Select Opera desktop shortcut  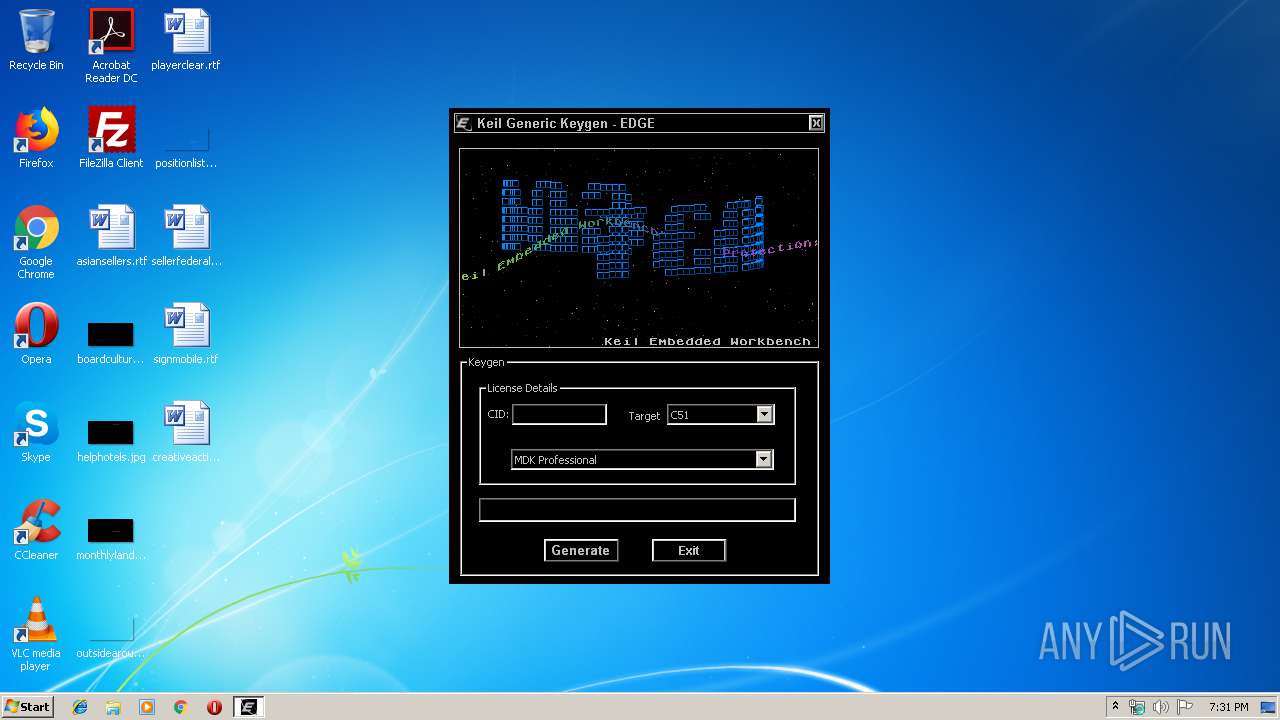point(36,334)
